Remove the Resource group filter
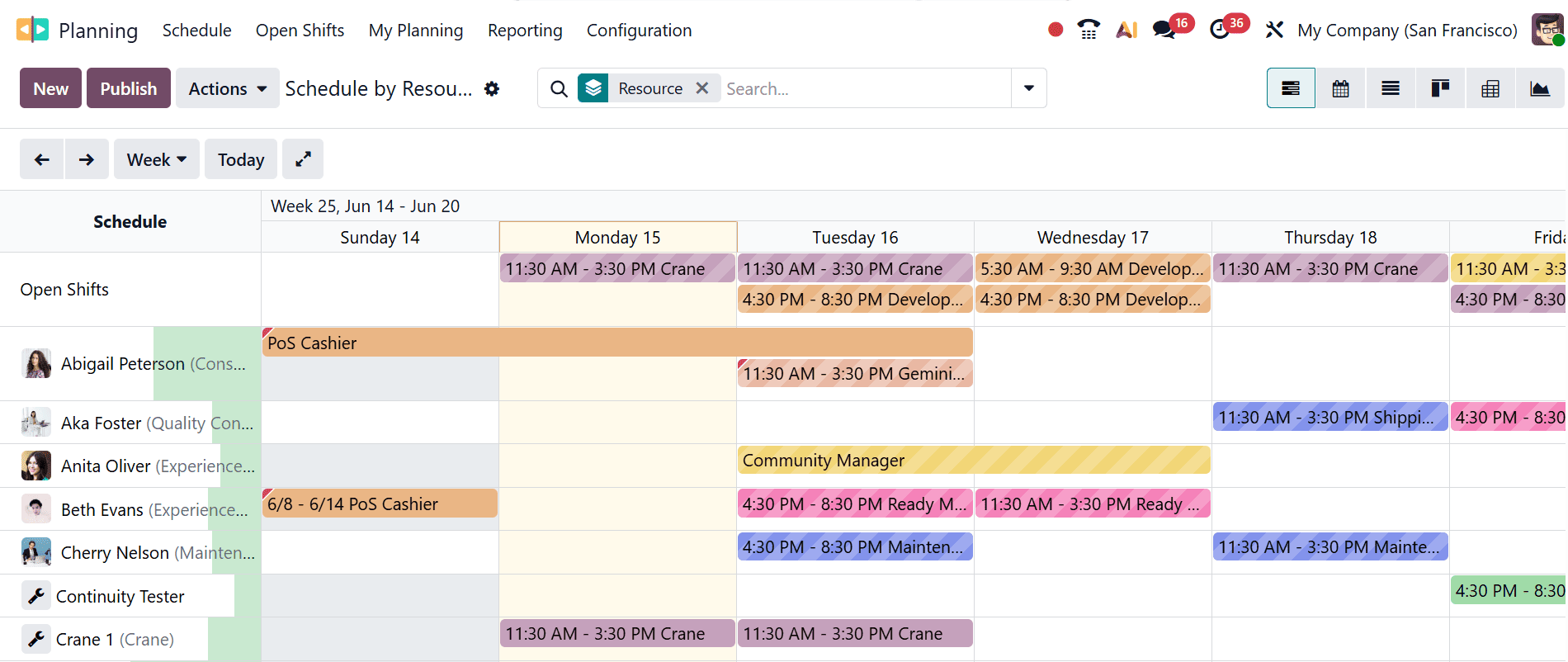The width and height of the screenshot is (1568, 662). pyautogui.click(x=702, y=87)
